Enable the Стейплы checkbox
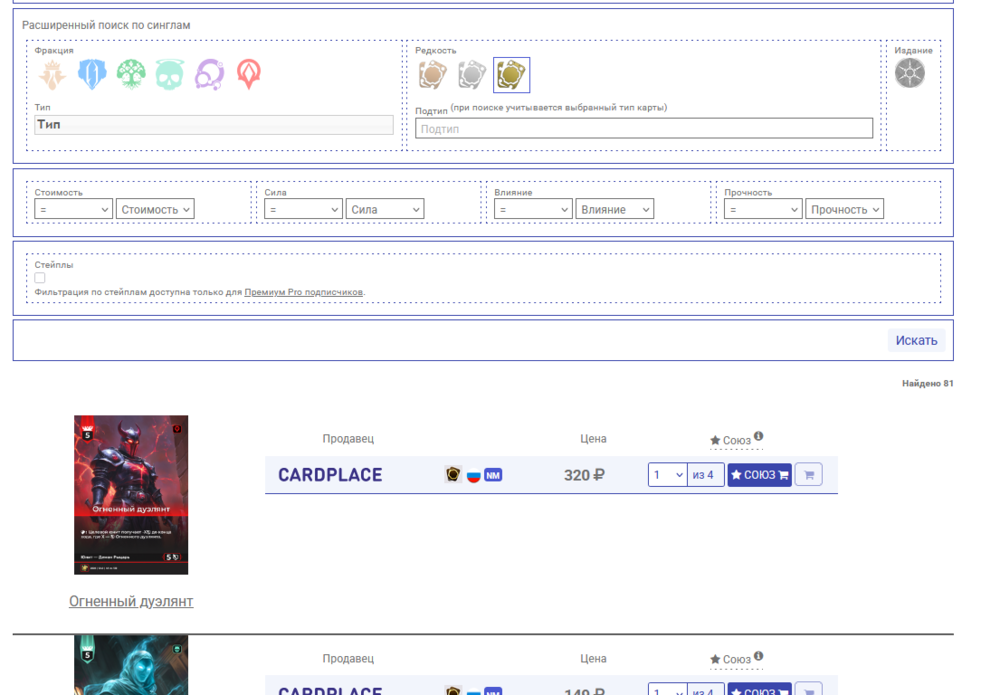 (40, 278)
